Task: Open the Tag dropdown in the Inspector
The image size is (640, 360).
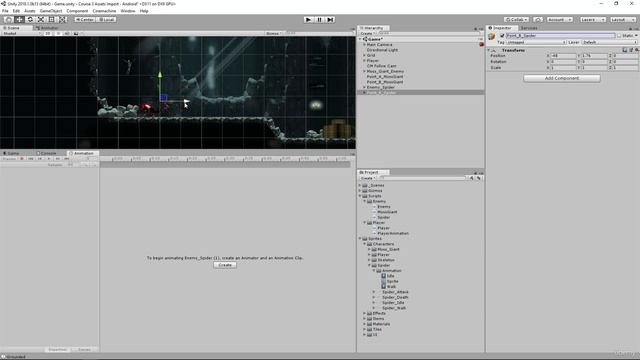Action: [x=536, y=42]
